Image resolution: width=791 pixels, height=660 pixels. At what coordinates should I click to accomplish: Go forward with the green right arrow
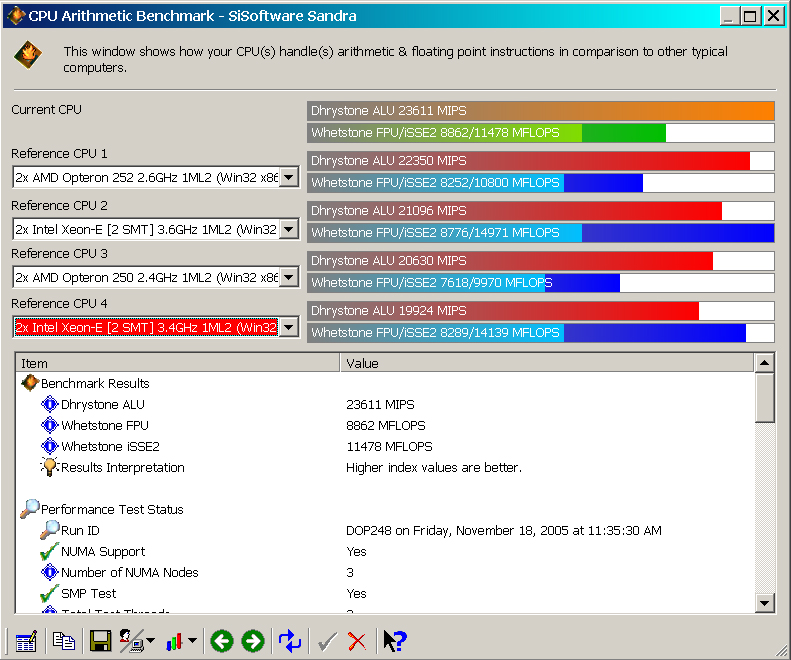[253, 641]
